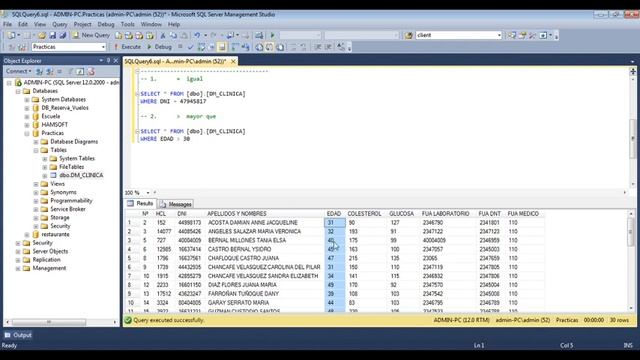Click the Save All icon
Image resolution: width=640 pixels, height=360 pixels.
coord(62,36)
